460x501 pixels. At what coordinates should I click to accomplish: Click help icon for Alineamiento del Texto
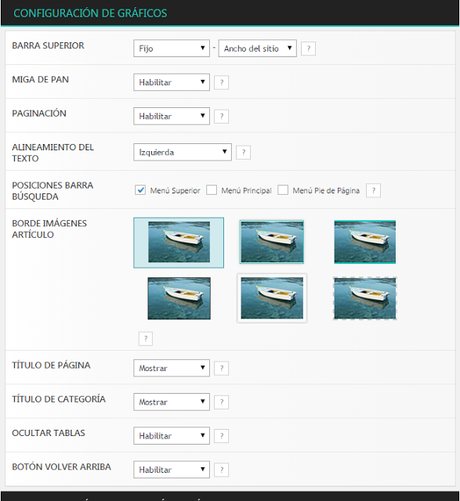point(243,152)
